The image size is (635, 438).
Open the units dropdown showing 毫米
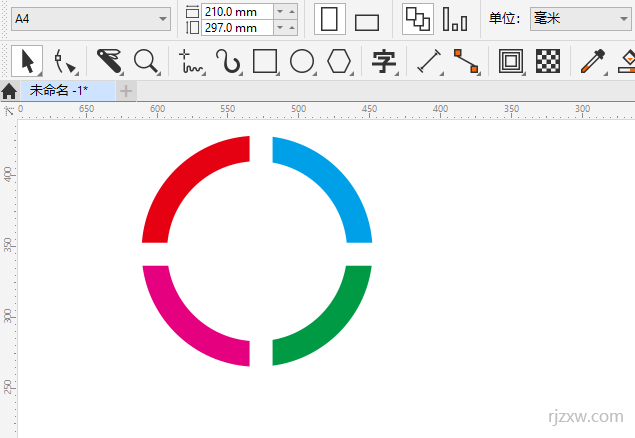coord(580,19)
